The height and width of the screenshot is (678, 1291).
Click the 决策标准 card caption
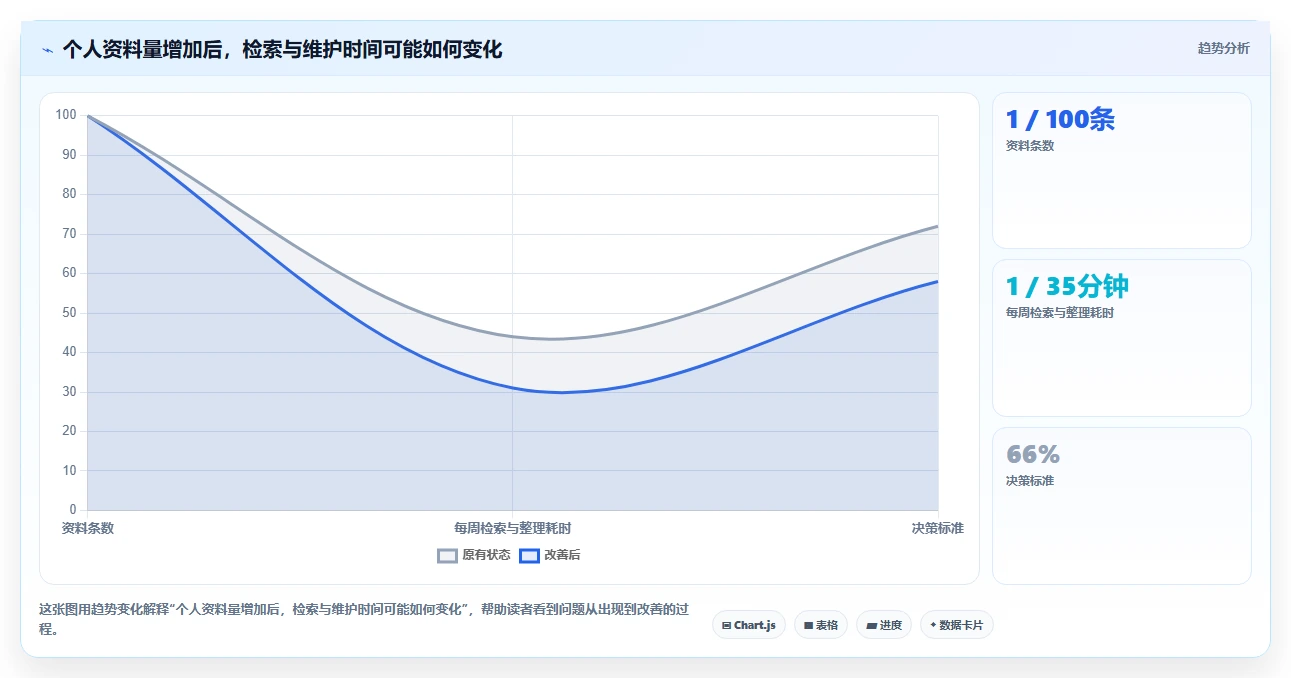pos(1030,481)
